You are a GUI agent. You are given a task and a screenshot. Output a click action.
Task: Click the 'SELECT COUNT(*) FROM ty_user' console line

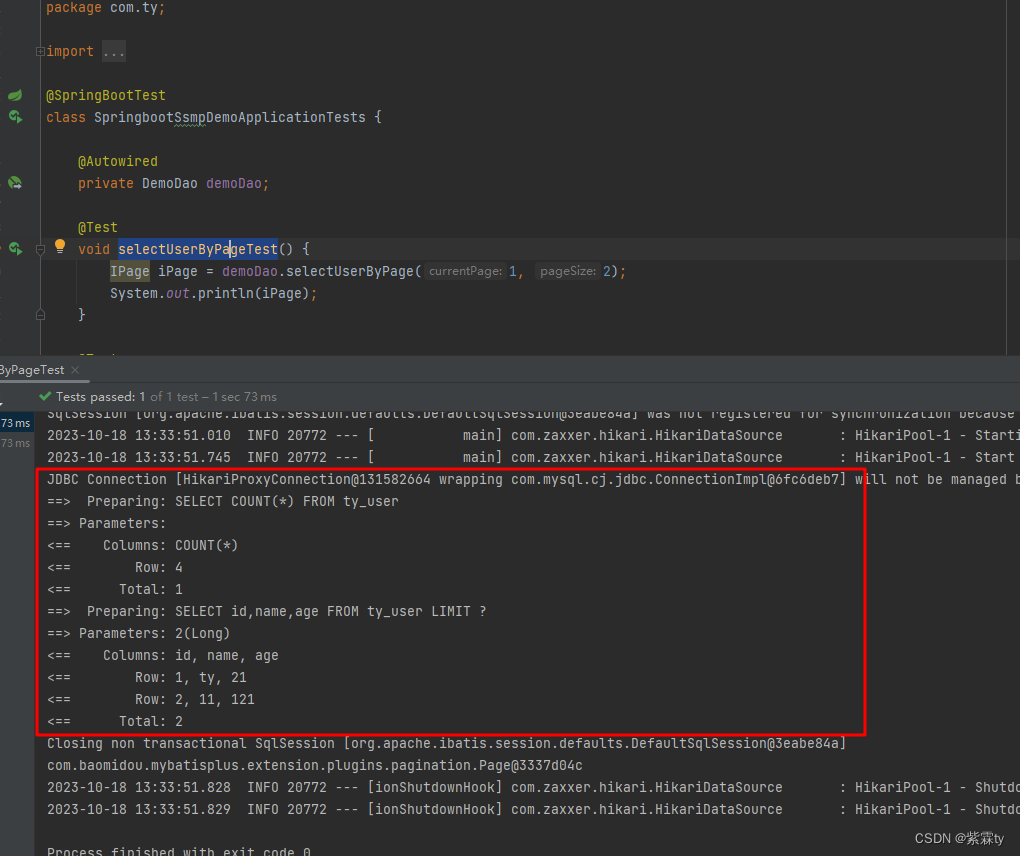pyautogui.click(x=222, y=502)
